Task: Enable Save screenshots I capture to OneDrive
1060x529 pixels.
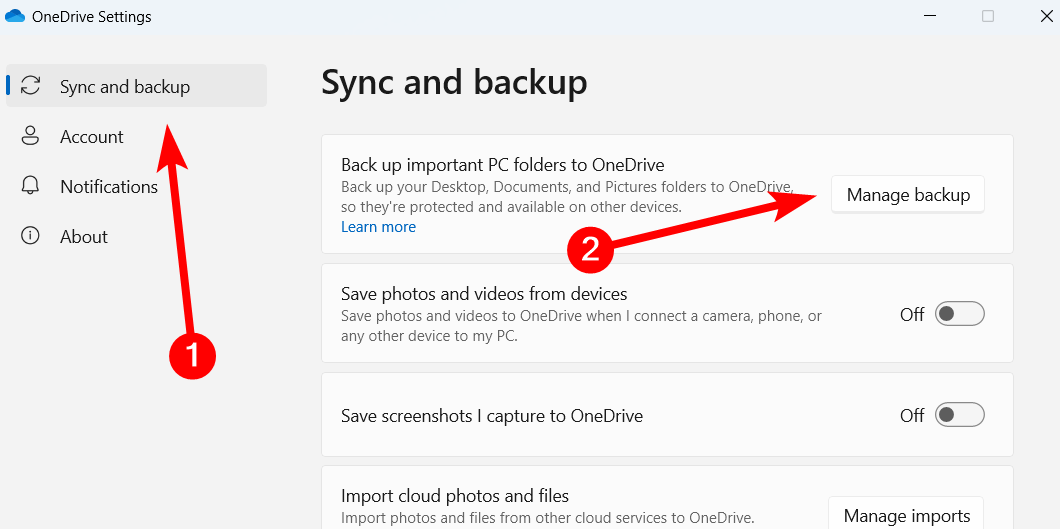Action: point(959,415)
